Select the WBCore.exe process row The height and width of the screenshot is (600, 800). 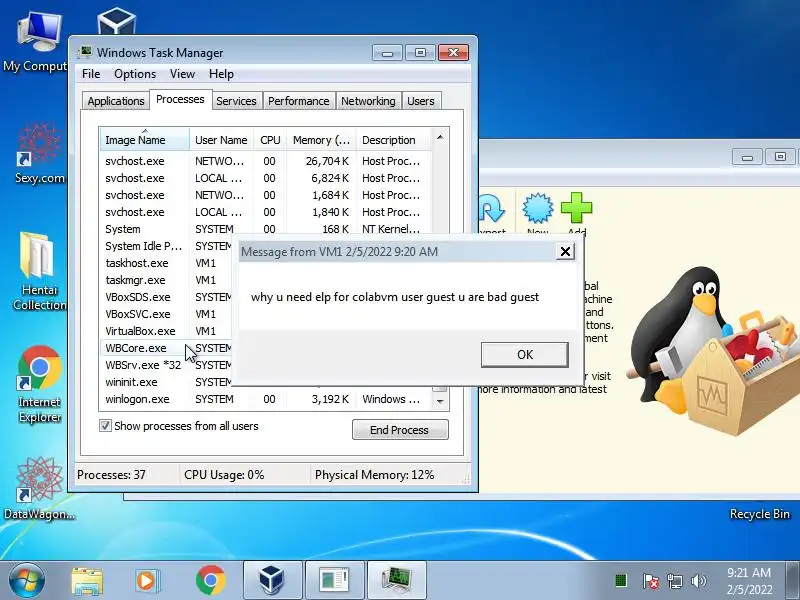pos(166,348)
